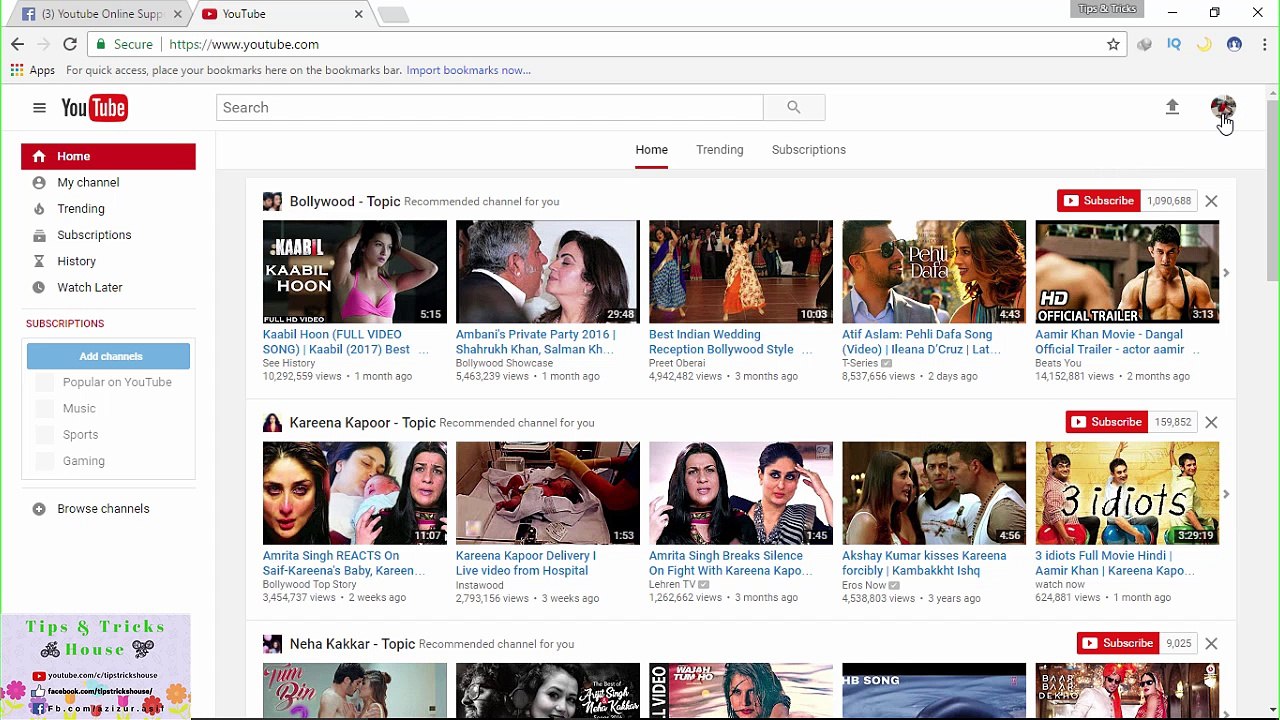Image resolution: width=1280 pixels, height=720 pixels.
Task: Open Amrita Singh Breaks Silence title
Action: click(731, 563)
